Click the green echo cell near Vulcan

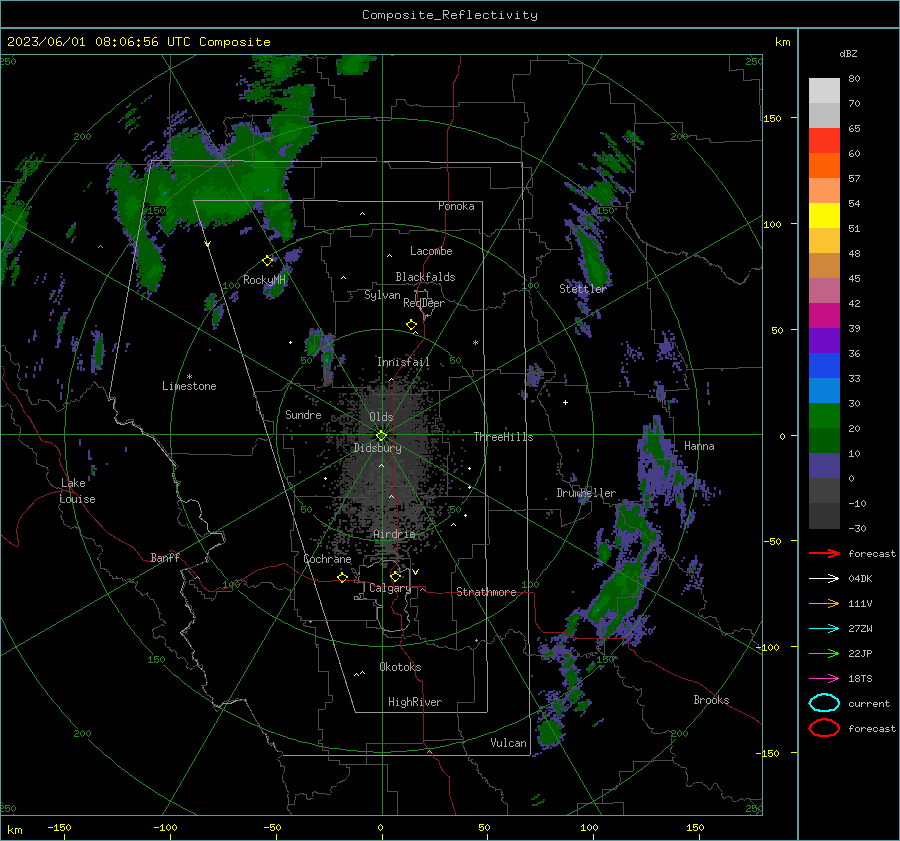click(x=550, y=732)
